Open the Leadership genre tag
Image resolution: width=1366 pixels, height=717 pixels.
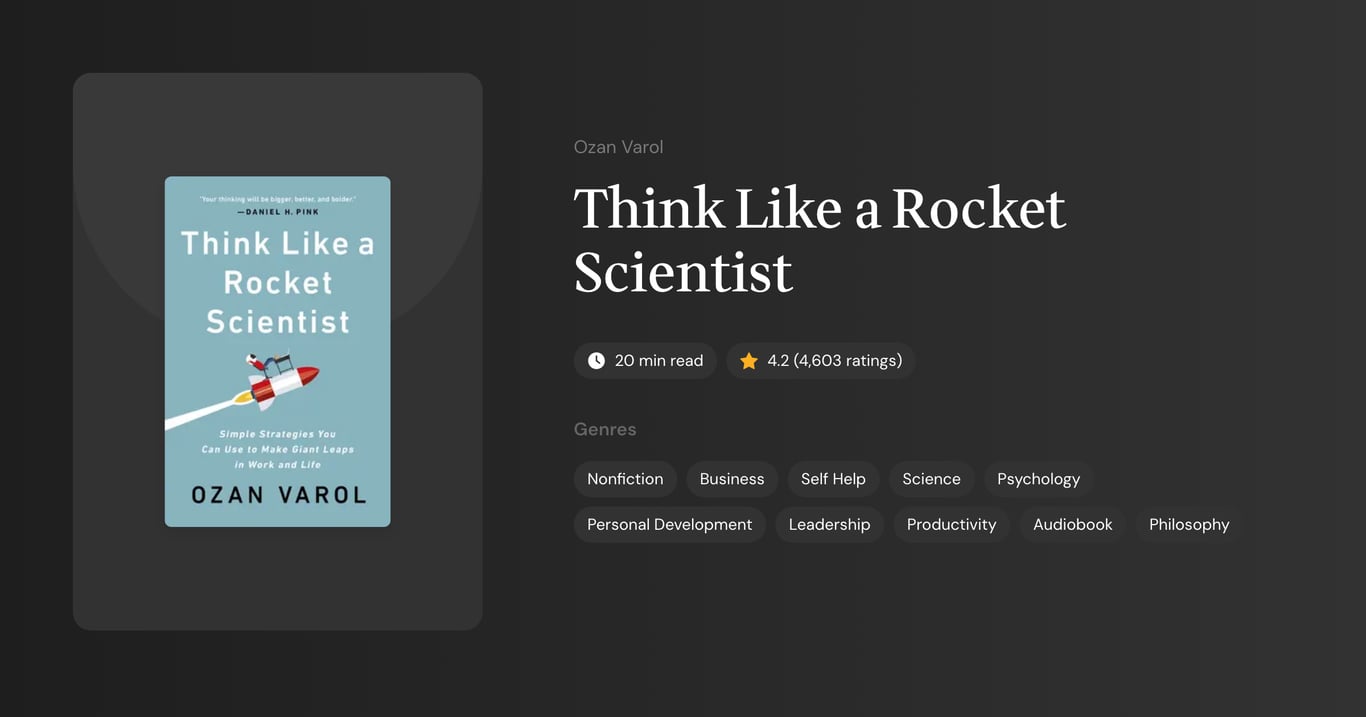click(829, 523)
